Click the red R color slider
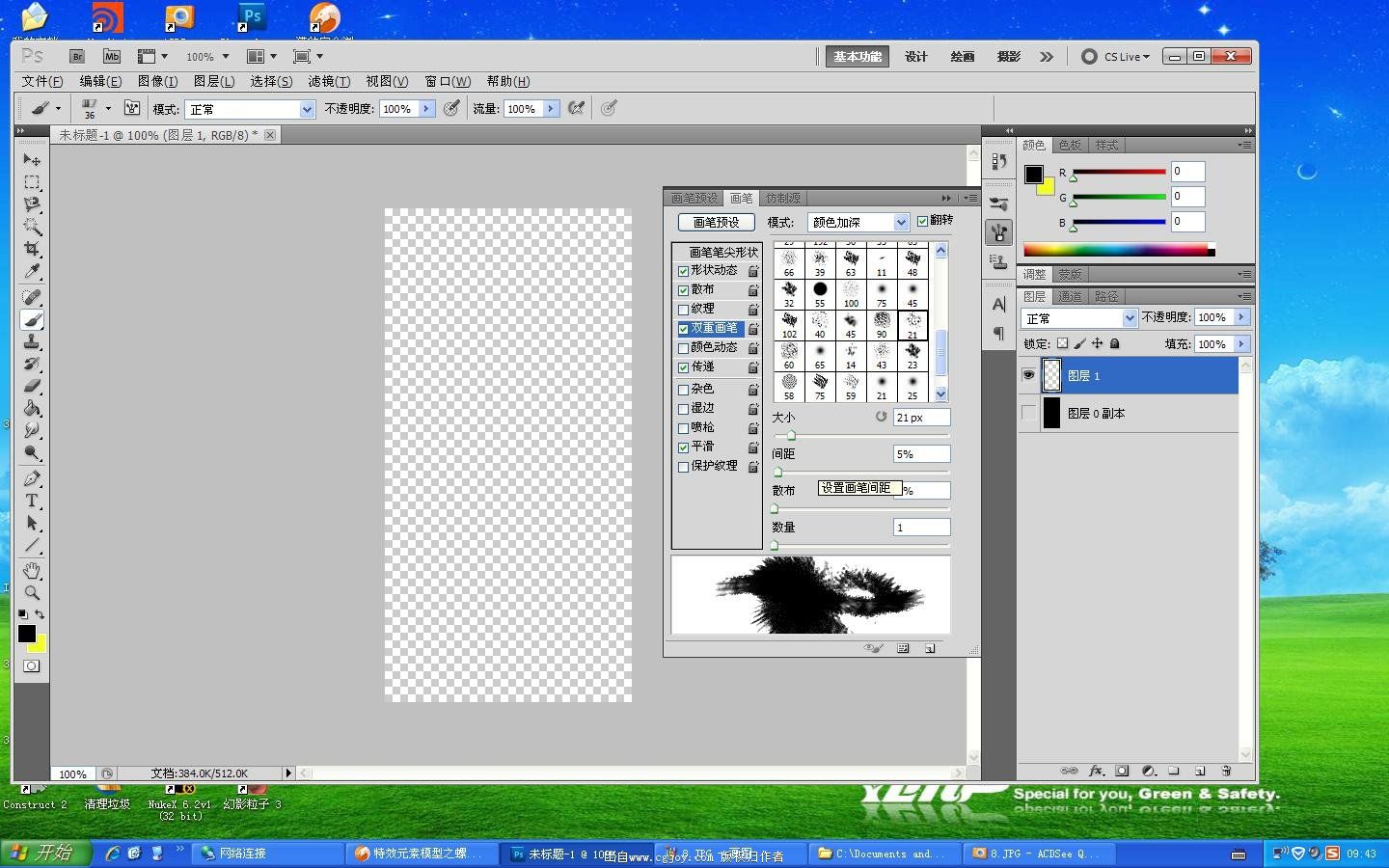This screenshot has height=868, width=1389. (x=1119, y=172)
